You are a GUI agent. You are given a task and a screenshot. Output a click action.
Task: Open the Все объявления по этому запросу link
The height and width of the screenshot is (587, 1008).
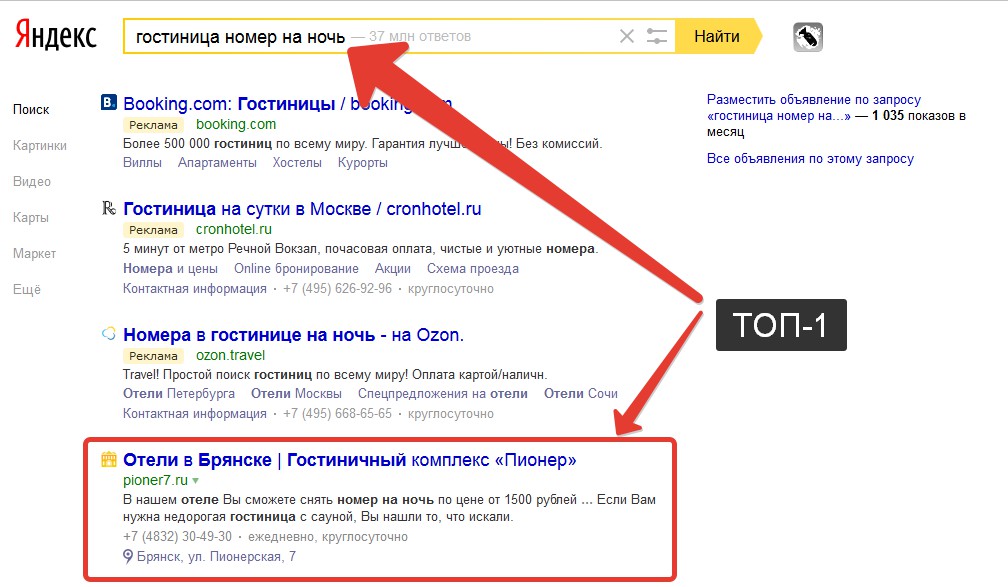810,159
